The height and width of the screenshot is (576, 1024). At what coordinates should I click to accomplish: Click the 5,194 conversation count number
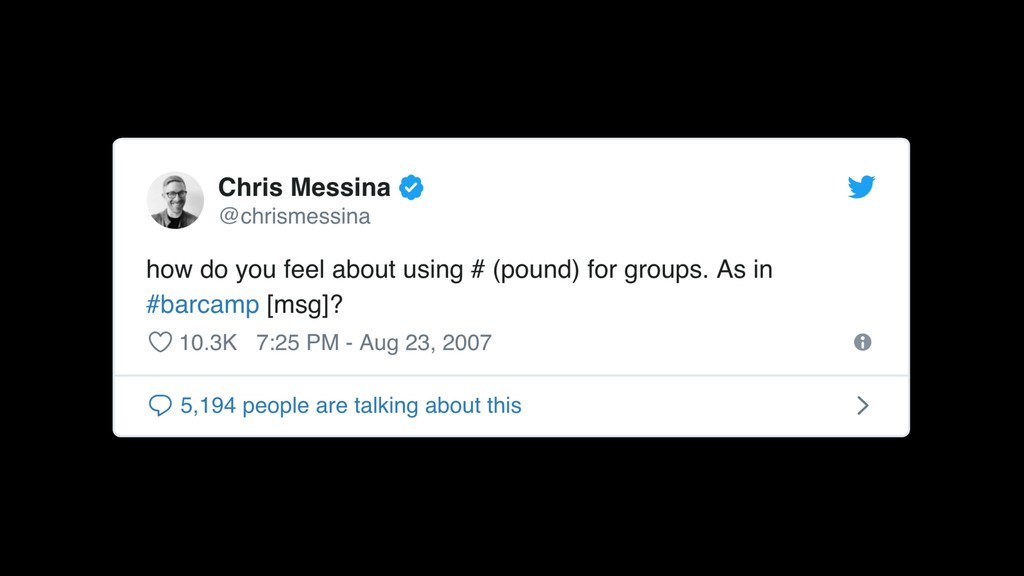[208, 406]
